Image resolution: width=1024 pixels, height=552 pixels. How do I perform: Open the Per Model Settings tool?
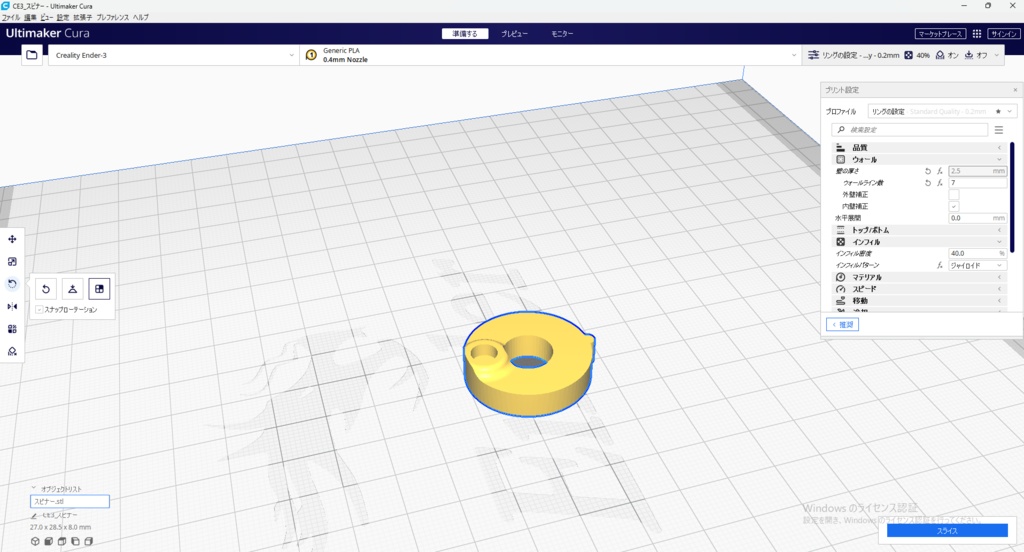[12, 329]
